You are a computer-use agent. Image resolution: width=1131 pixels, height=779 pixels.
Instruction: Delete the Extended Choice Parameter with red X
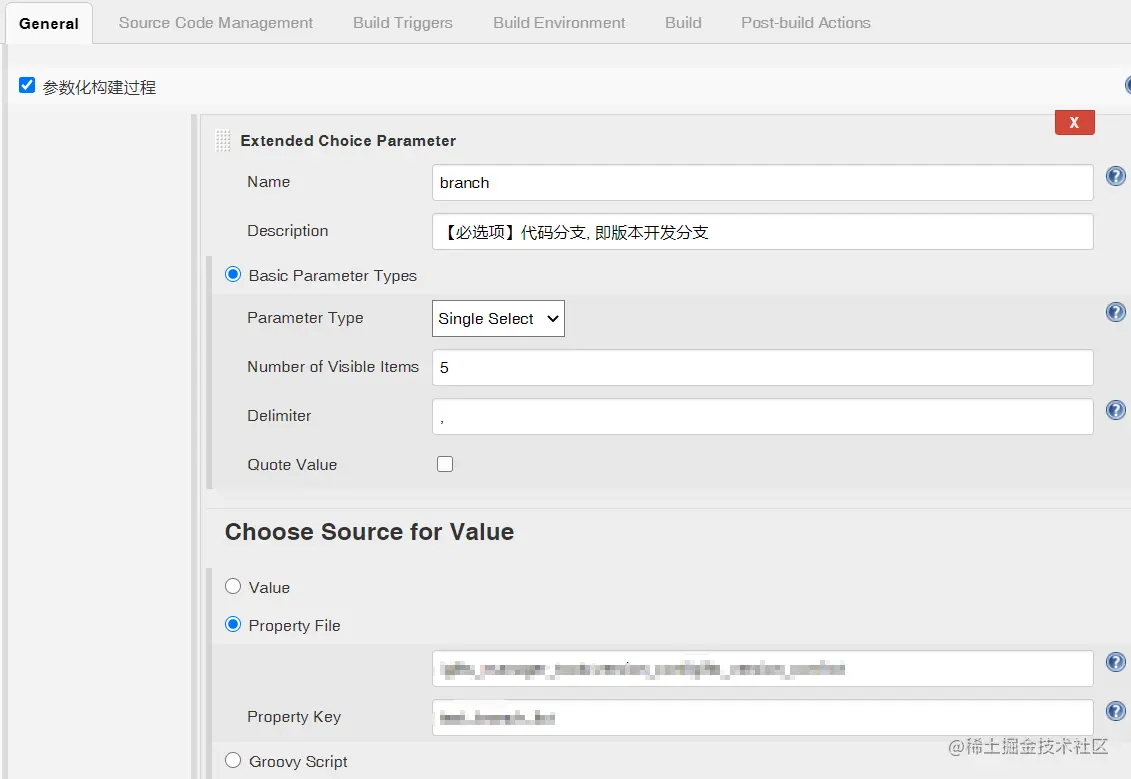click(1074, 122)
